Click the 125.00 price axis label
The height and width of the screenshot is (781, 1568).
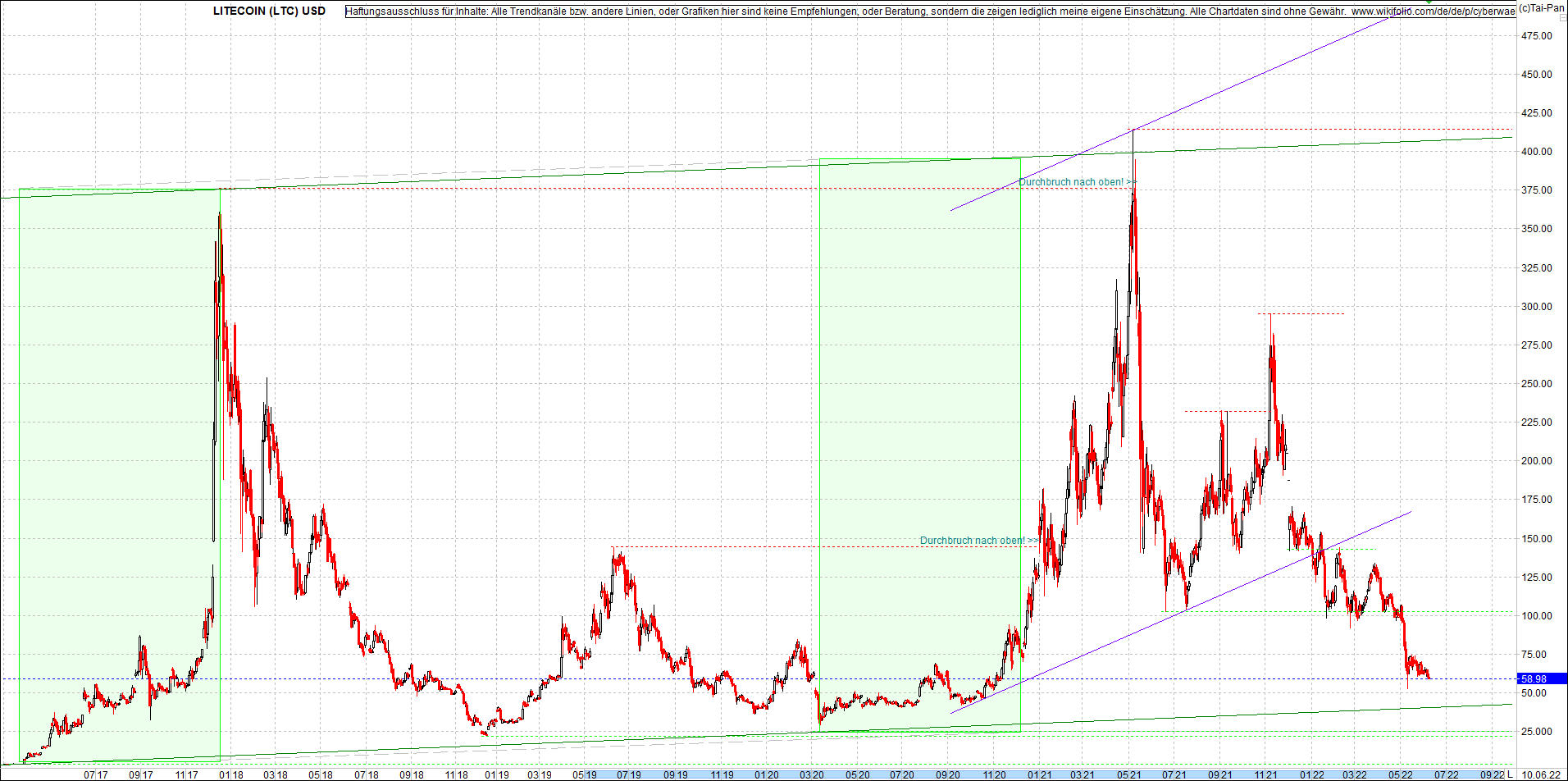[x=1536, y=578]
